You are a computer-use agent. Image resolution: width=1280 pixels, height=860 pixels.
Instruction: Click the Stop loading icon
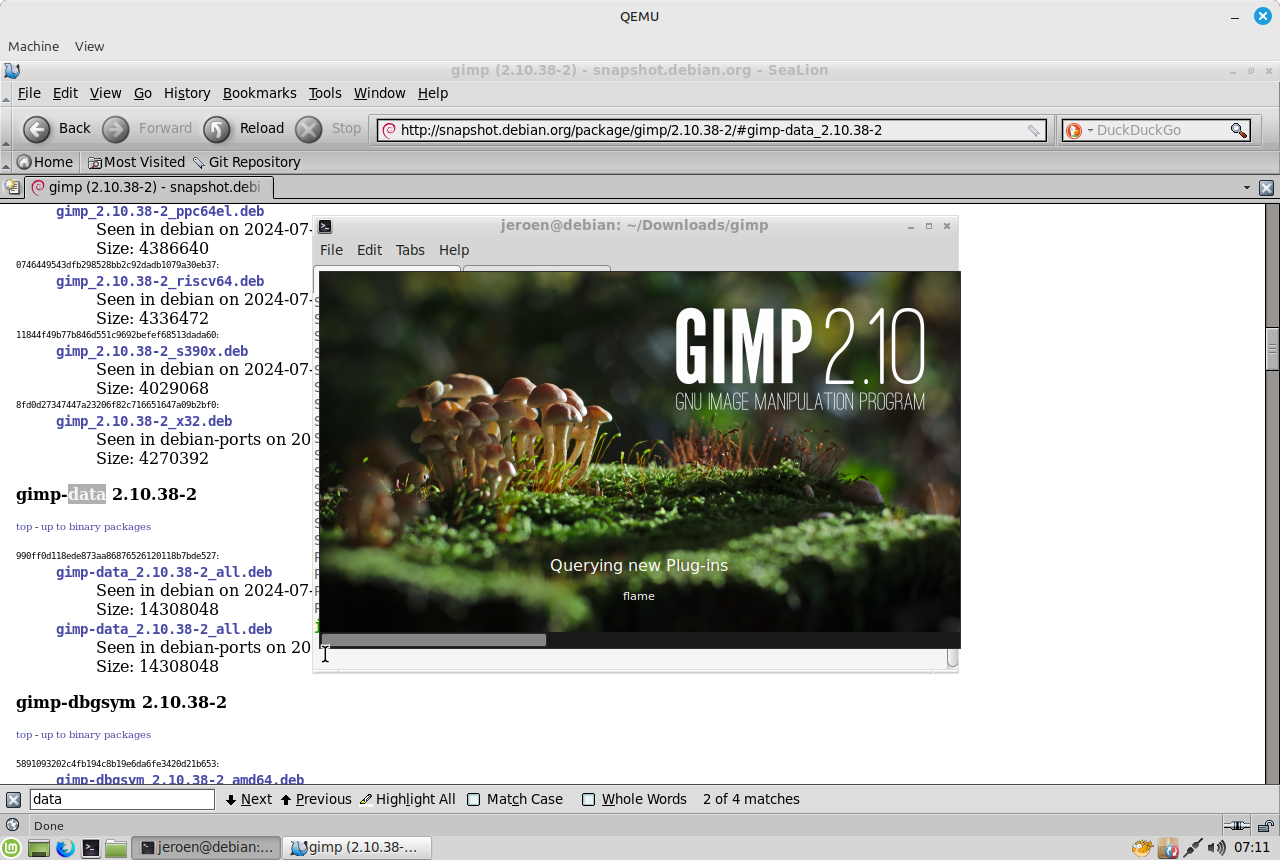coord(309,129)
